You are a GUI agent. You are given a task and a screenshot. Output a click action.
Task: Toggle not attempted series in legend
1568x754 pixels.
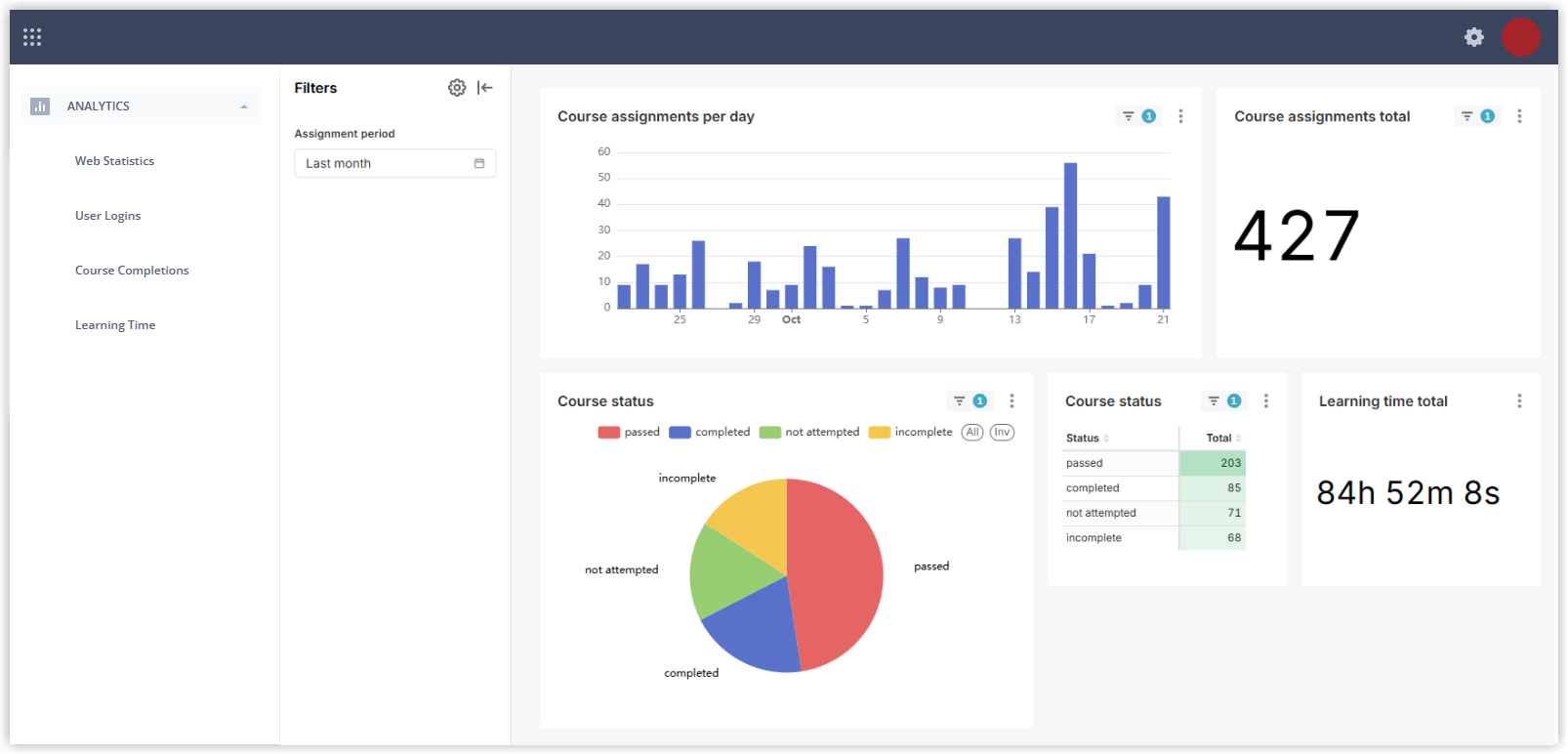[x=809, y=433]
